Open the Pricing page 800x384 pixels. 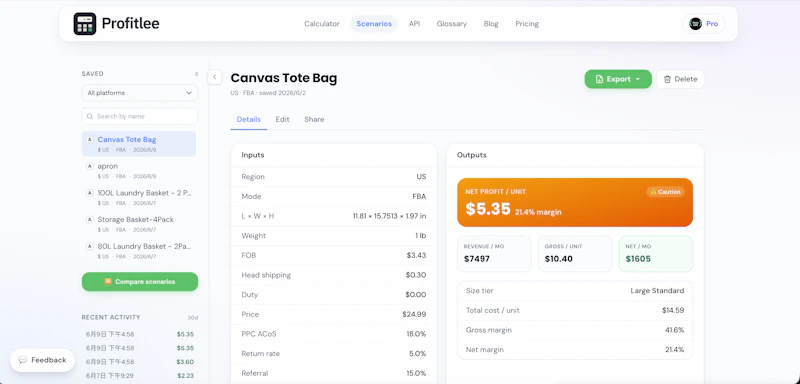click(x=527, y=23)
